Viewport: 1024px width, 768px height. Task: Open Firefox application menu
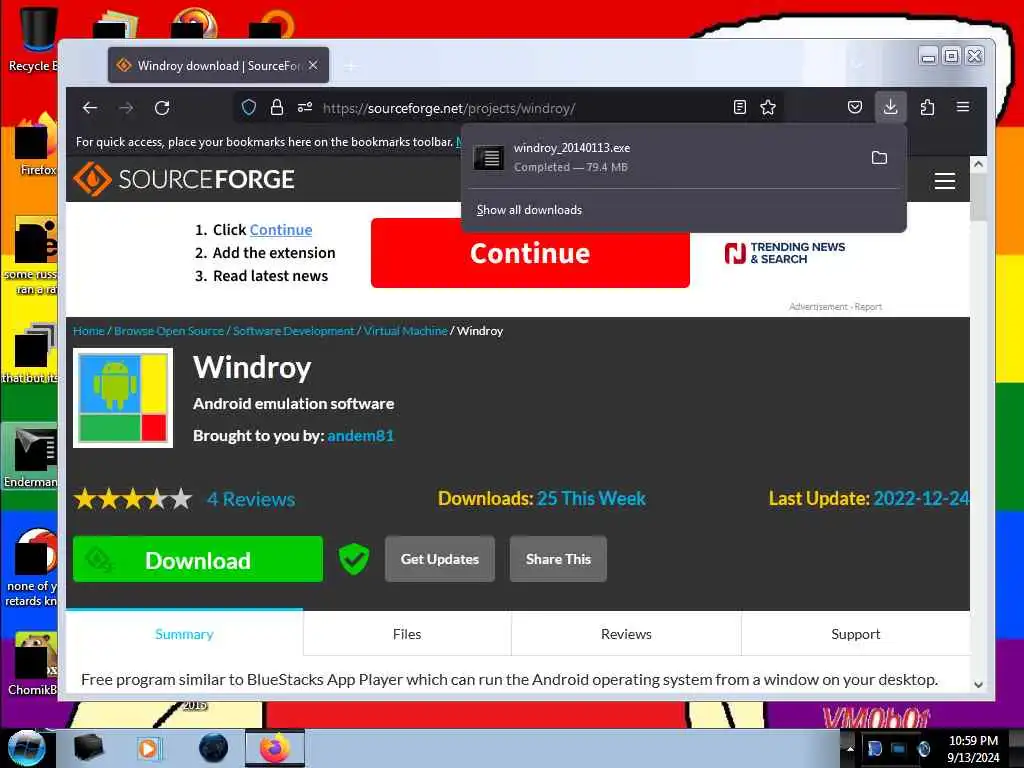[963, 107]
